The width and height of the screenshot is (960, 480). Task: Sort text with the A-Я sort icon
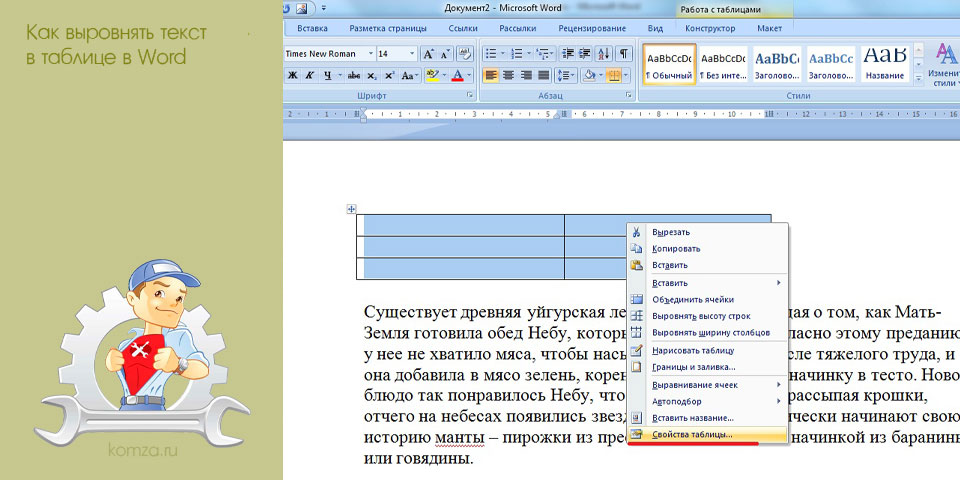click(x=603, y=54)
